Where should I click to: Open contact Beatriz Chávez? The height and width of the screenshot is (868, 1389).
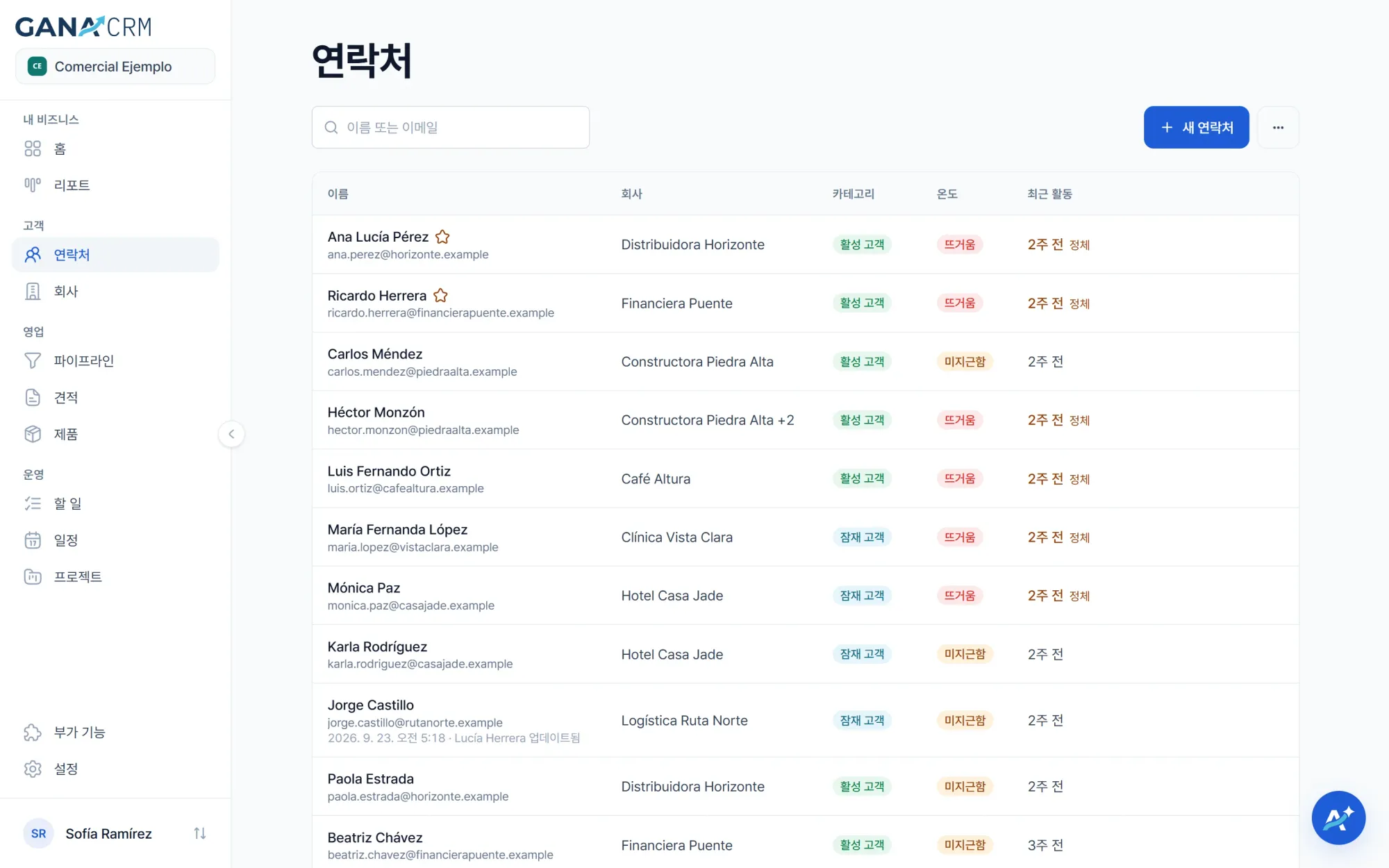pos(375,837)
